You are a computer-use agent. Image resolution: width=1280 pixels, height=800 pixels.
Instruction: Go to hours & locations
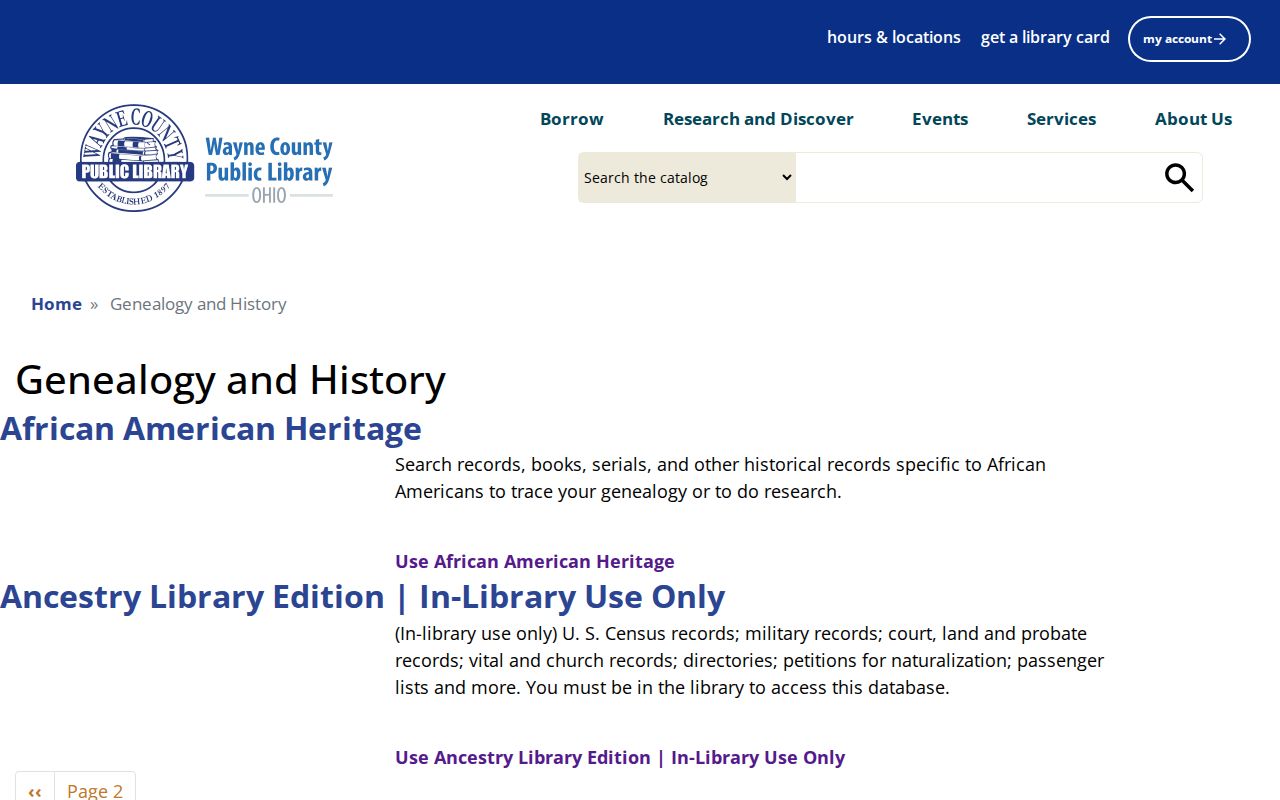click(x=894, y=37)
